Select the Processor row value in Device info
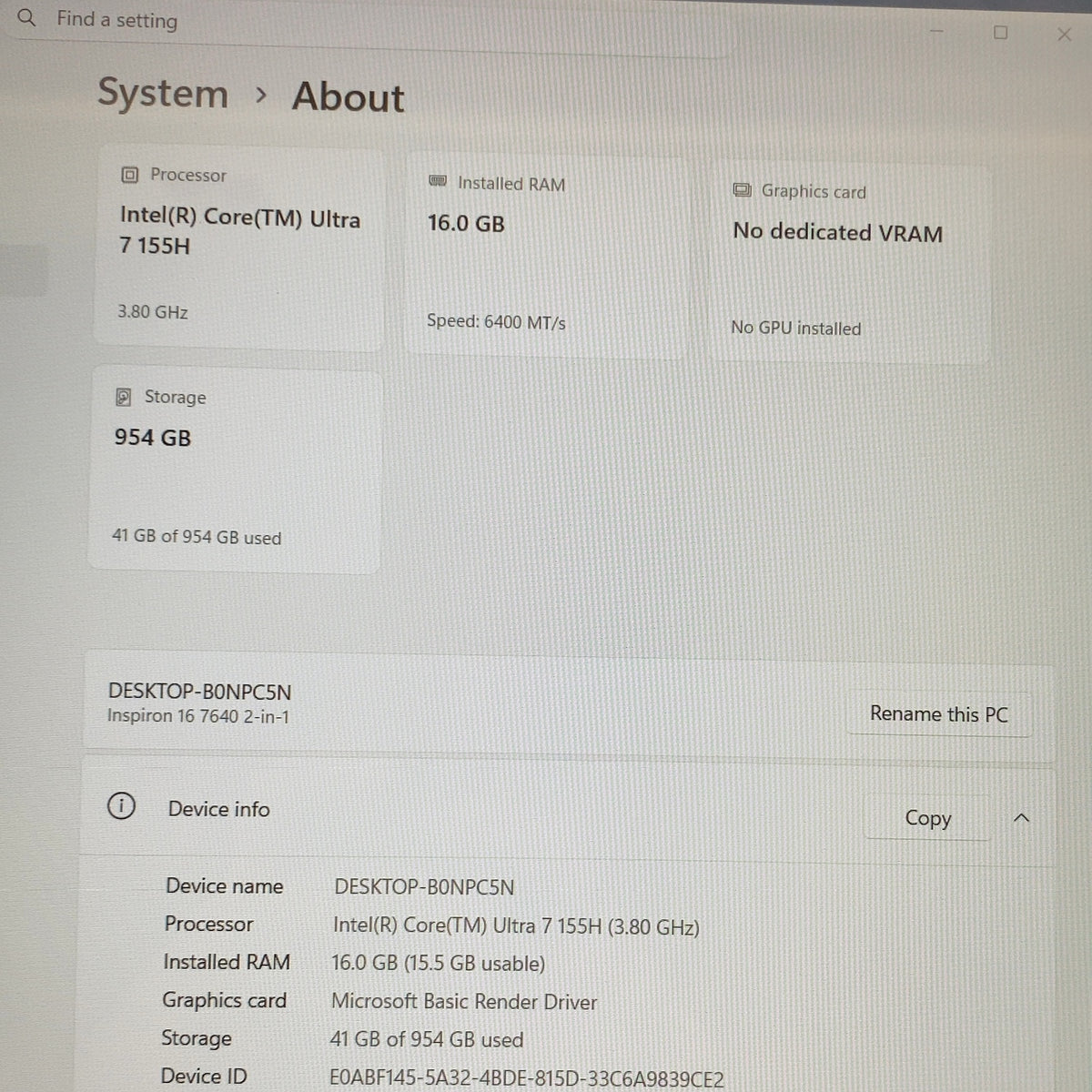Image resolution: width=1092 pixels, height=1092 pixels. pos(516,926)
